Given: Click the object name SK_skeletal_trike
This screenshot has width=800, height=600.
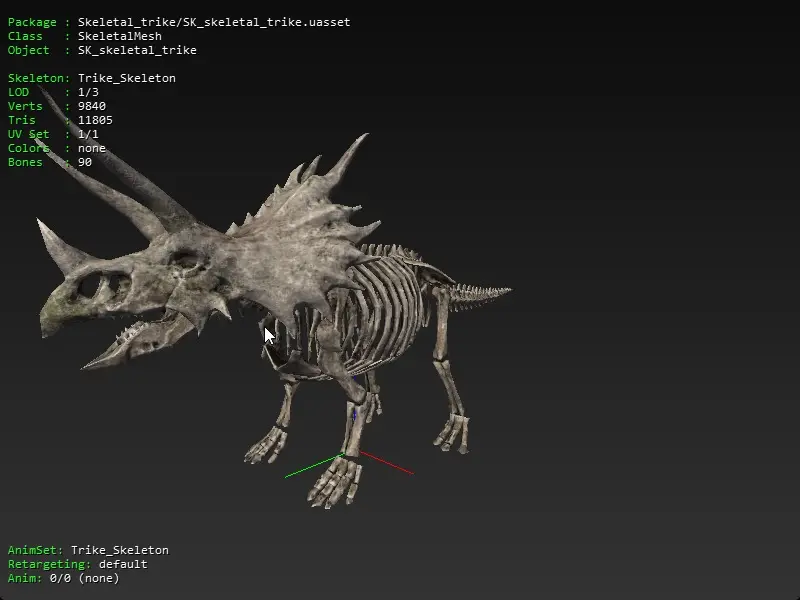Looking at the screenshot, I should click(137, 51).
